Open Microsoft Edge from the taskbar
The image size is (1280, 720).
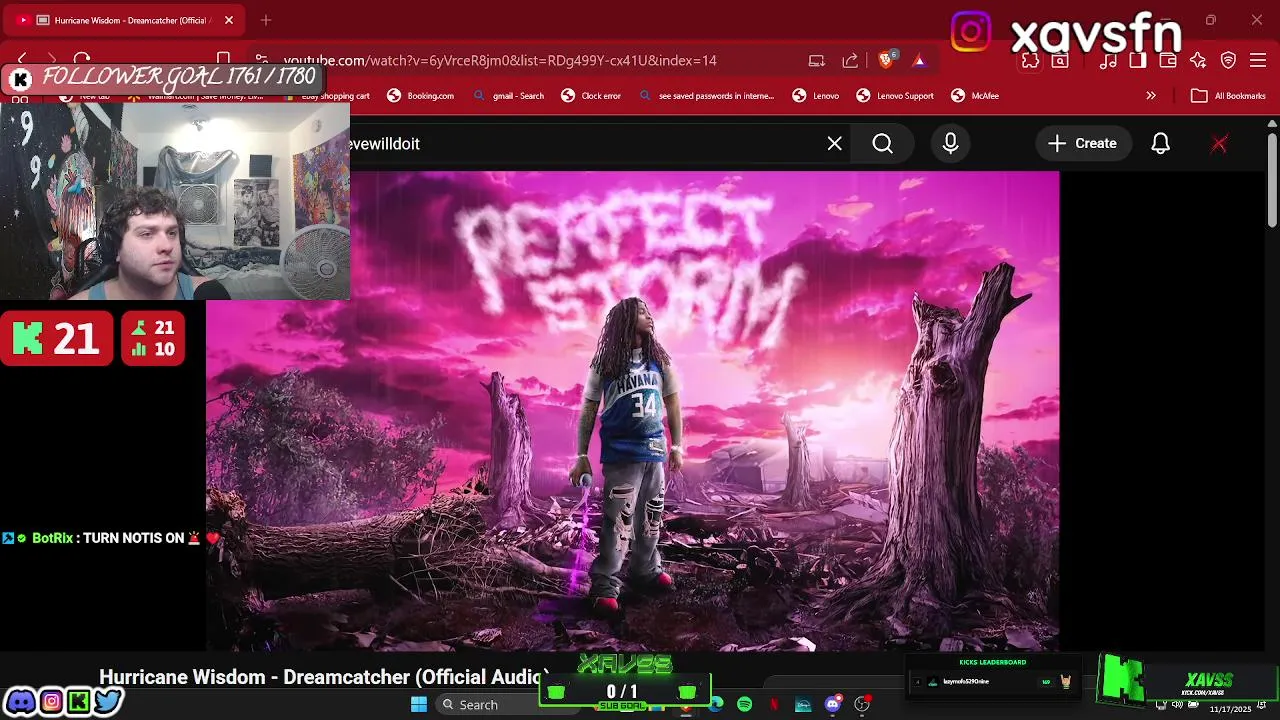tap(716, 705)
